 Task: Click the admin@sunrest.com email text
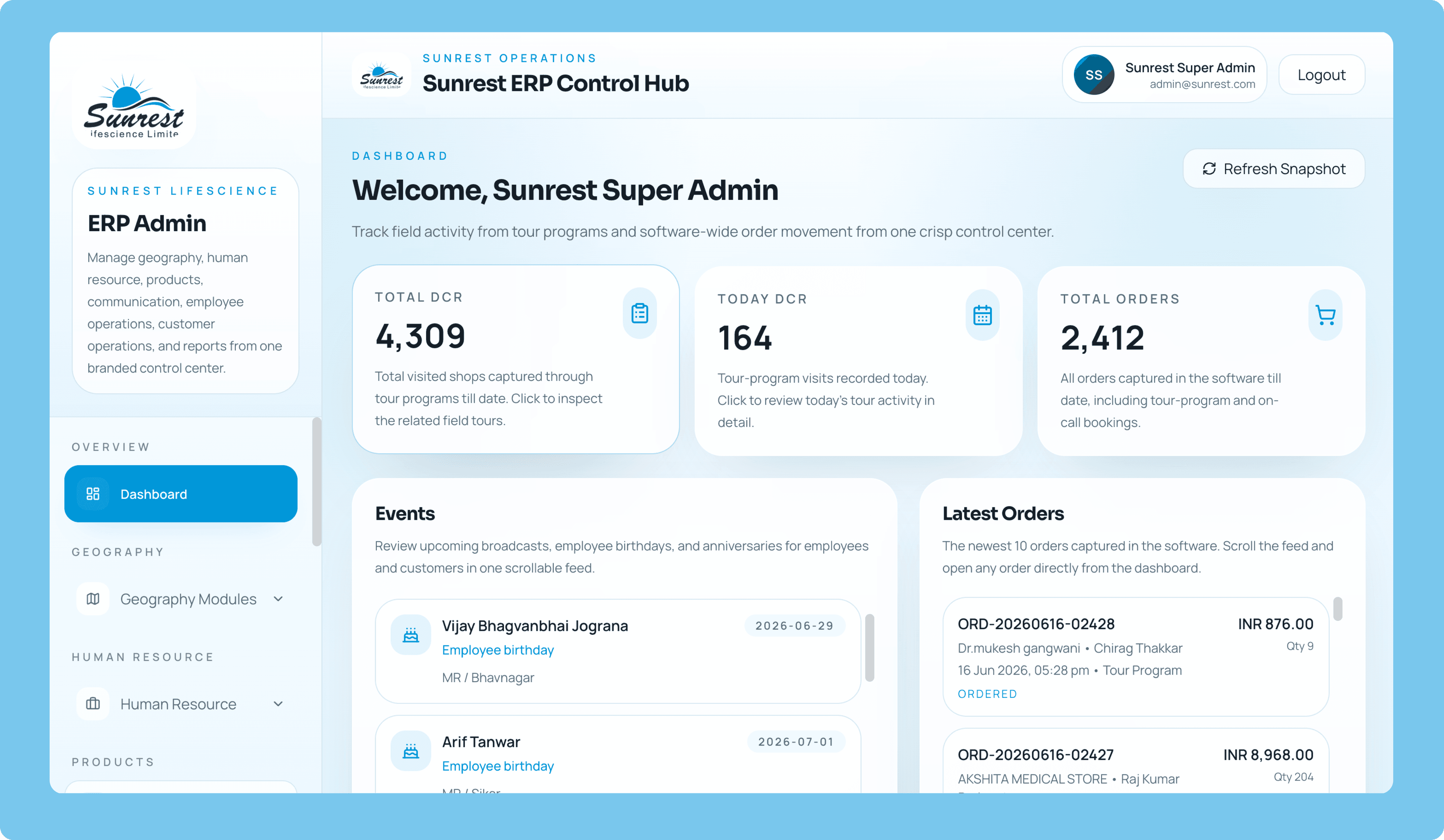(1202, 84)
